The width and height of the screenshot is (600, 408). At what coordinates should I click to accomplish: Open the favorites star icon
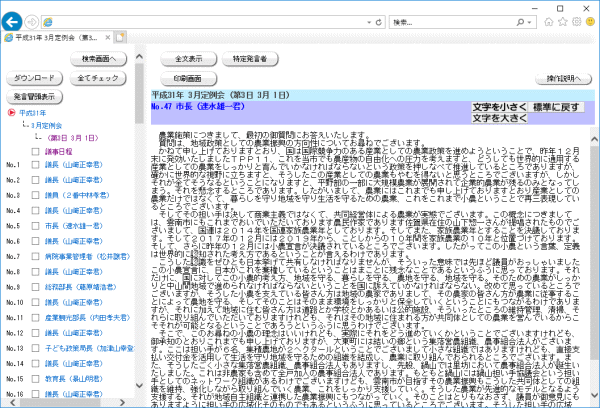[x=562, y=22]
